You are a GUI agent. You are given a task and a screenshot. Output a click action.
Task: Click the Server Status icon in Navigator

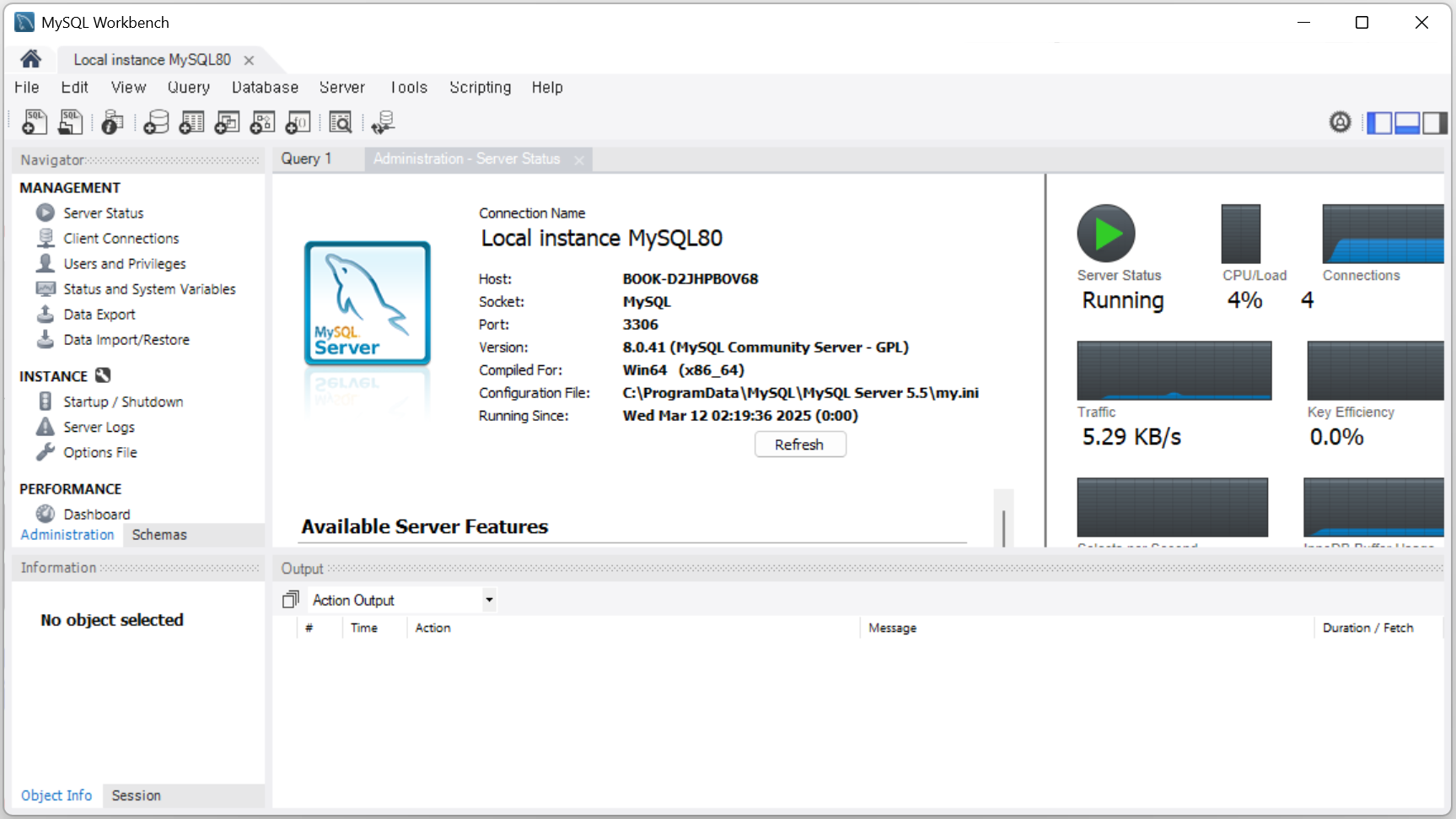pos(46,213)
